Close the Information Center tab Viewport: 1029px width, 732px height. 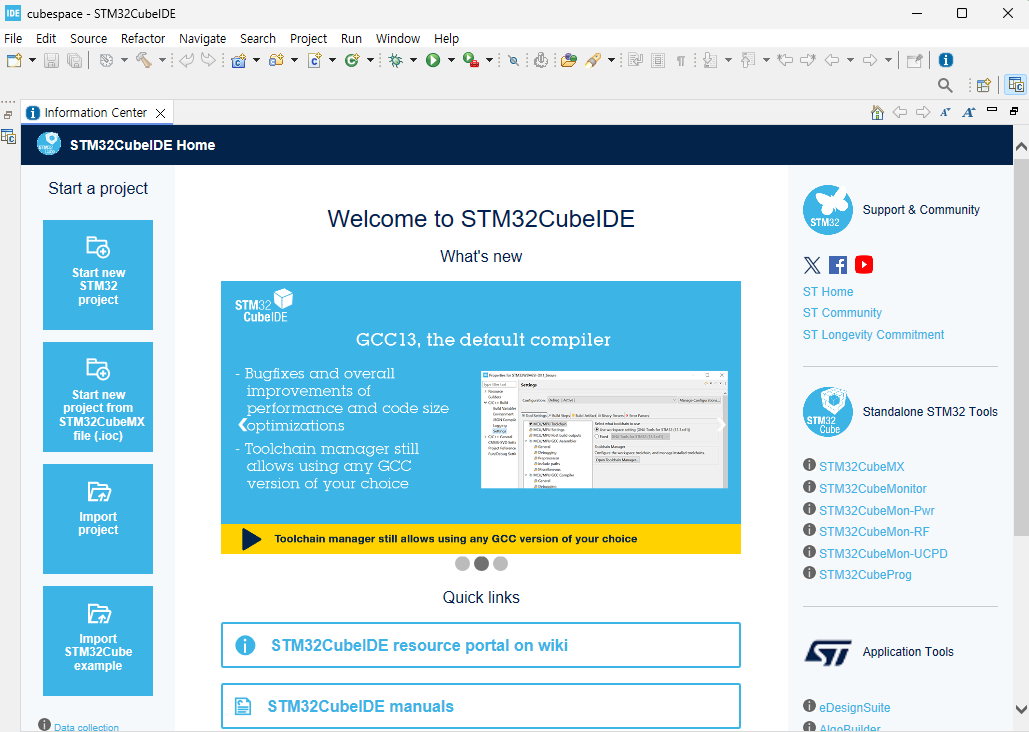(160, 114)
